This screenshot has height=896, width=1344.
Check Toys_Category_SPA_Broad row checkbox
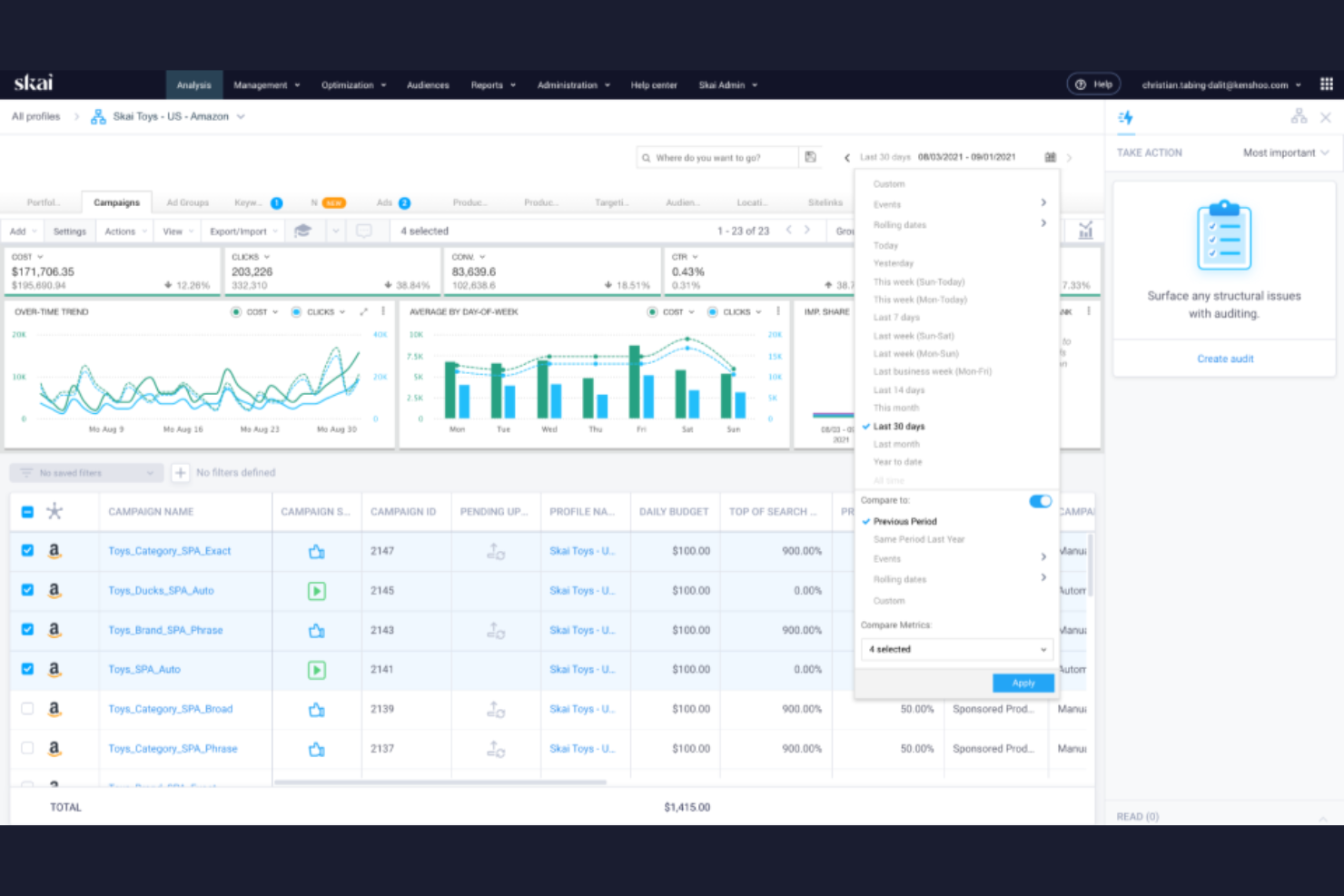(27, 709)
